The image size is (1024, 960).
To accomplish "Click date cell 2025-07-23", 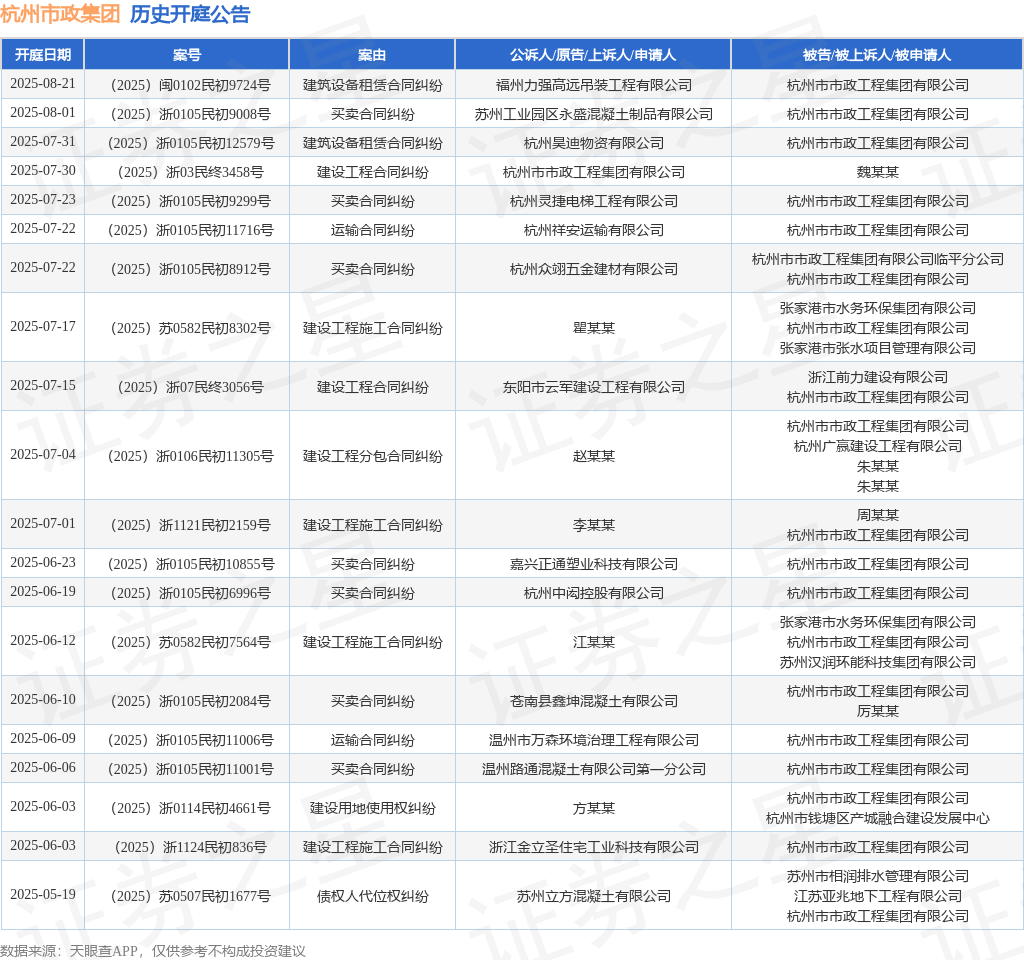I will pyautogui.click(x=43, y=199).
